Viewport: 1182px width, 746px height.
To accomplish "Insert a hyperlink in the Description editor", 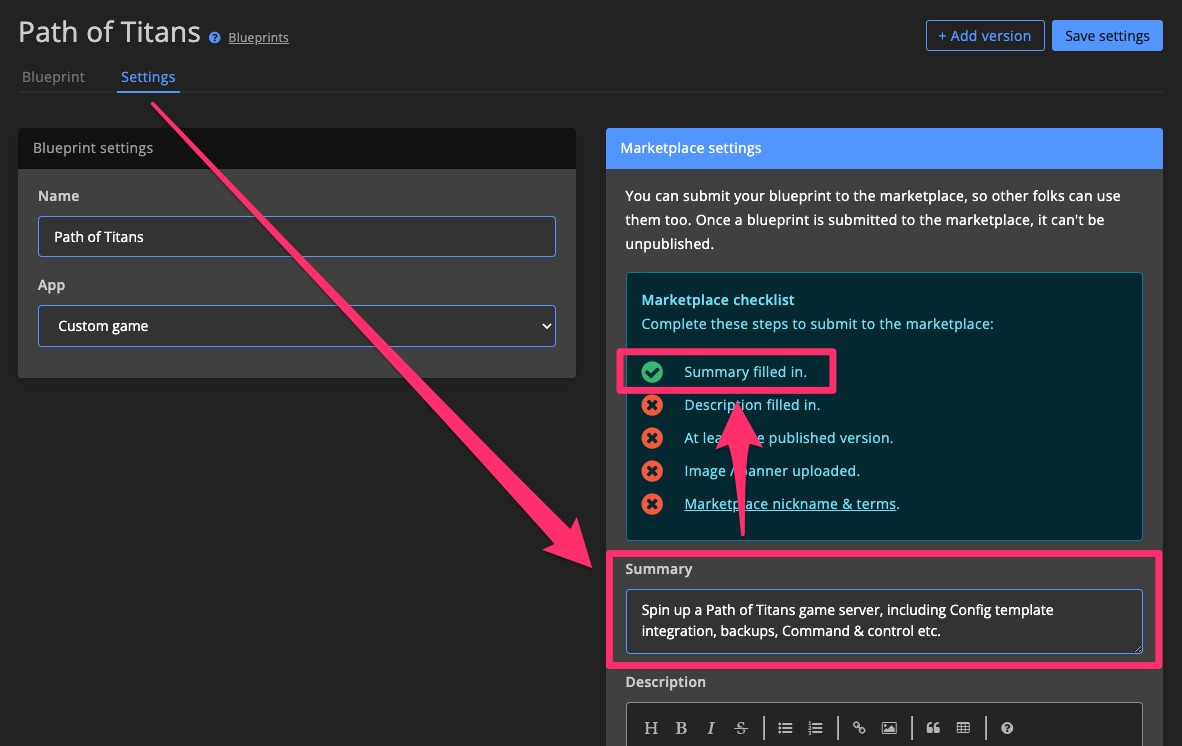I will [859, 728].
